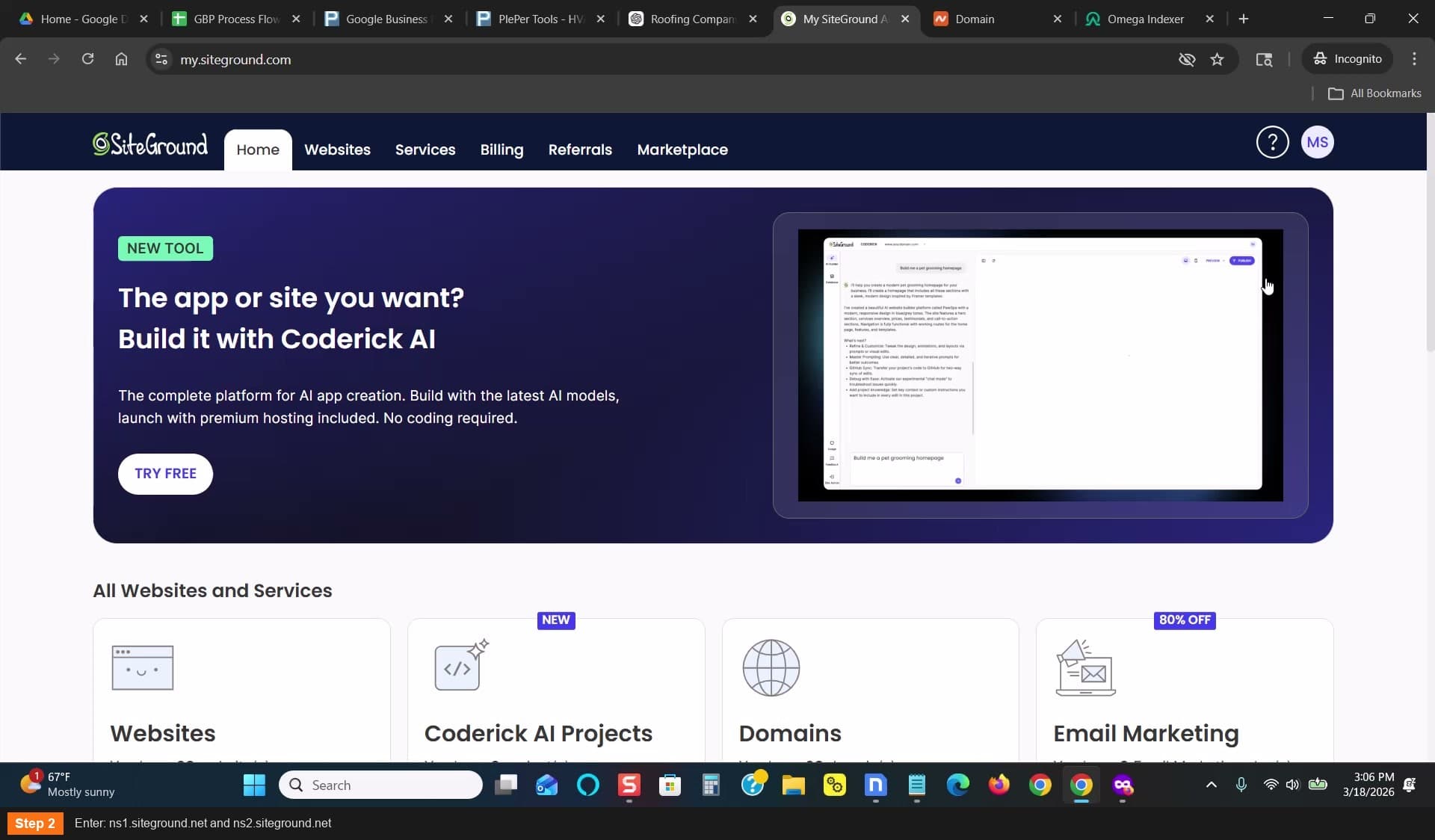Click the Email Marketing megaphone icon
1435x840 pixels.
coord(1085,667)
